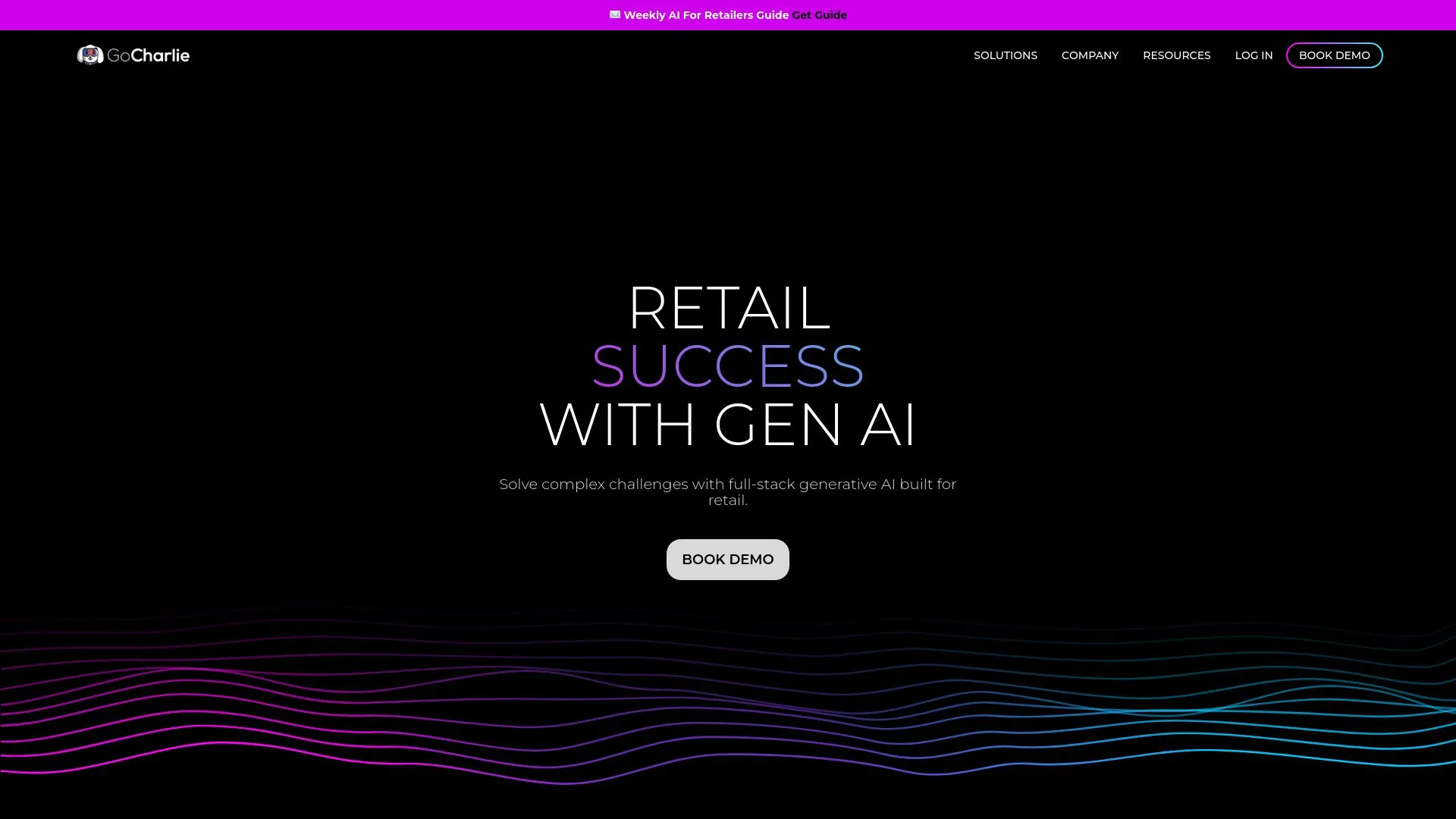Screen dimensions: 1456x819
Task: Expand the COMPANY navigation menu
Action: (x=1089, y=55)
